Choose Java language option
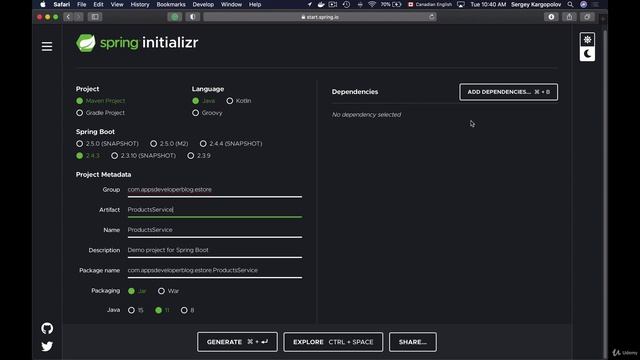 [204, 101]
